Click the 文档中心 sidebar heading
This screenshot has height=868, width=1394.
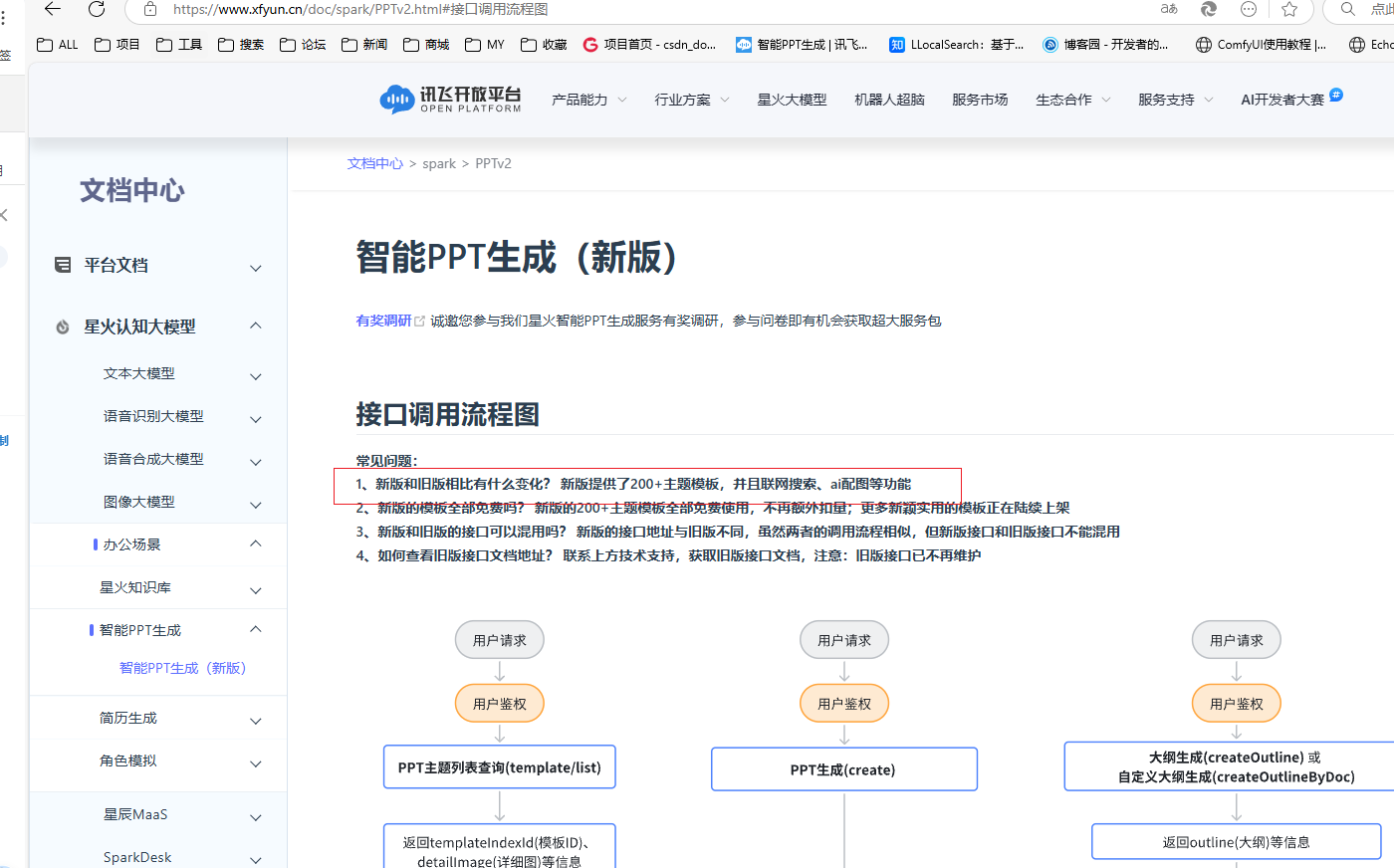pos(132,190)
